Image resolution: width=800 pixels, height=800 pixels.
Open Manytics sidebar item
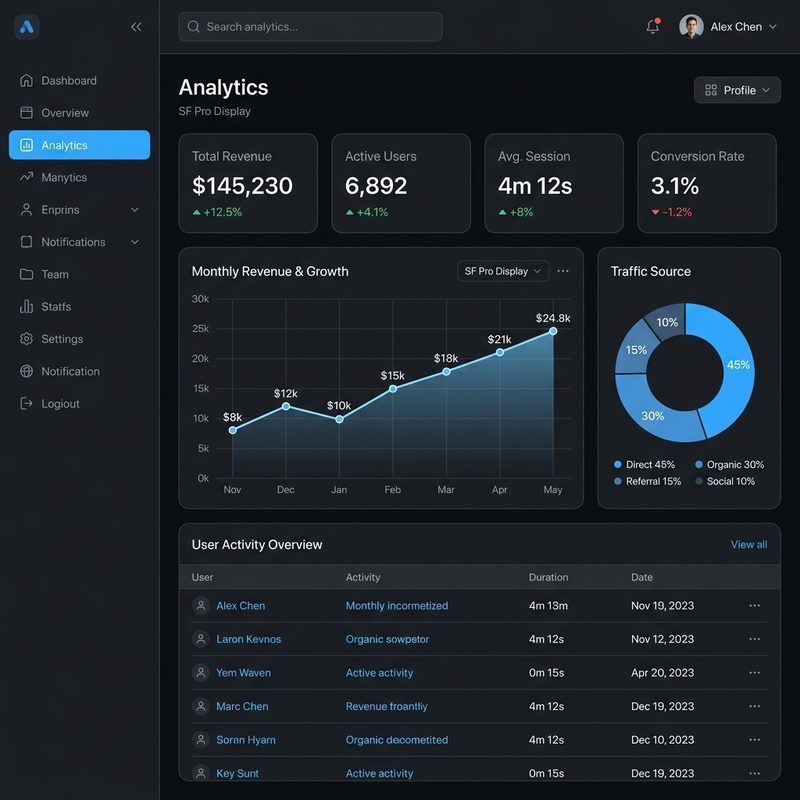(x=80, y=178)
